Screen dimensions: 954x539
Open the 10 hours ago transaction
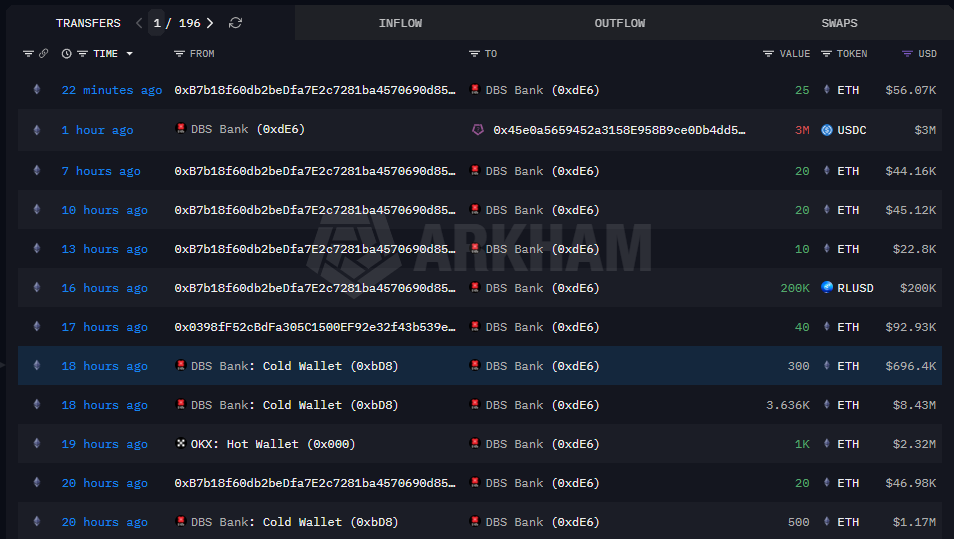[105, 210]
